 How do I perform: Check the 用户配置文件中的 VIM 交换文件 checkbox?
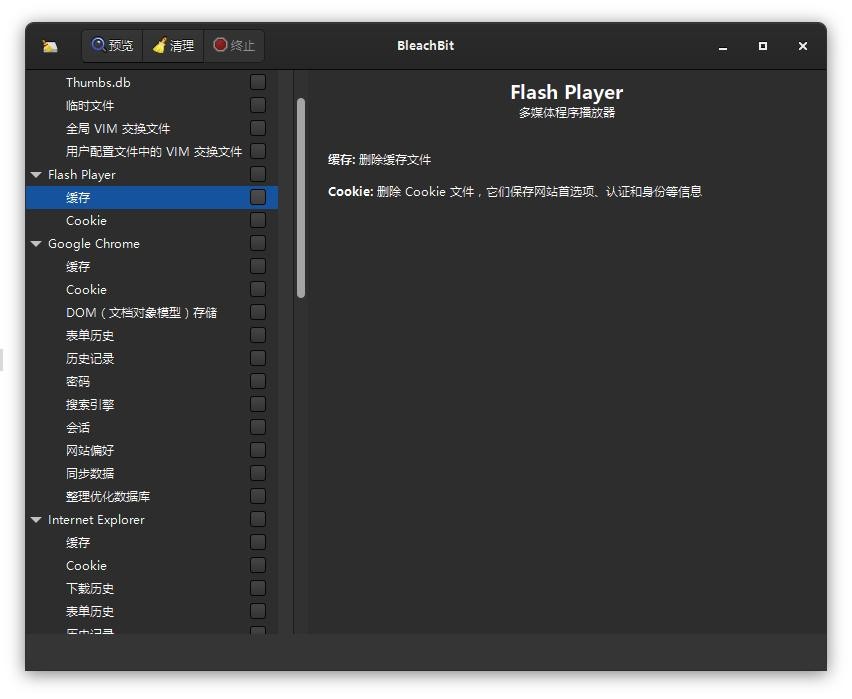258,152
